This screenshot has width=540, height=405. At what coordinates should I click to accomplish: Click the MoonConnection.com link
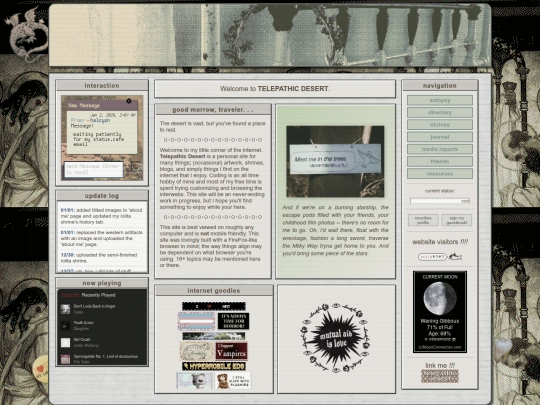pos(440,347)
